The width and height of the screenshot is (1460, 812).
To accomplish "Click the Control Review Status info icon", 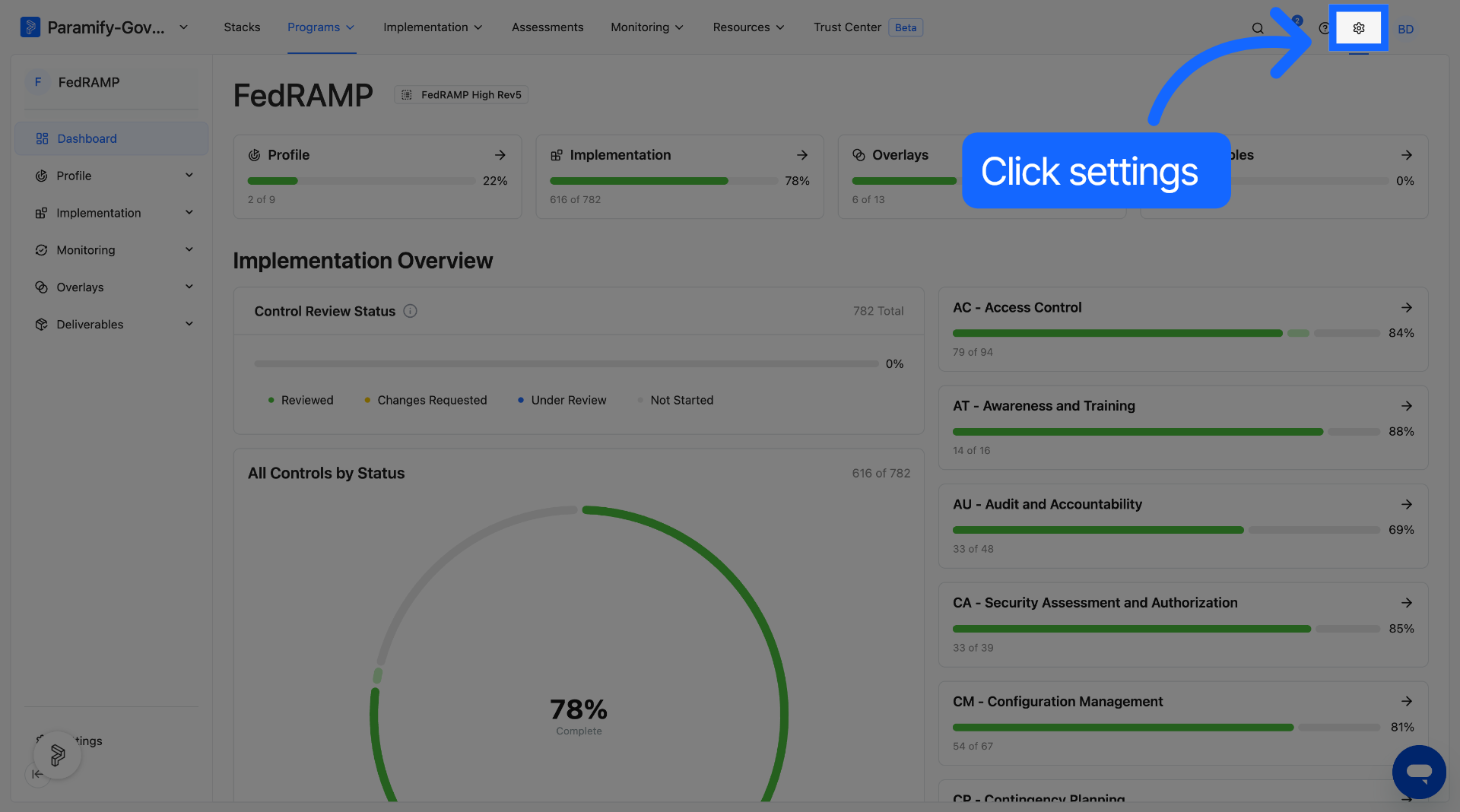I will pos(410,311).
